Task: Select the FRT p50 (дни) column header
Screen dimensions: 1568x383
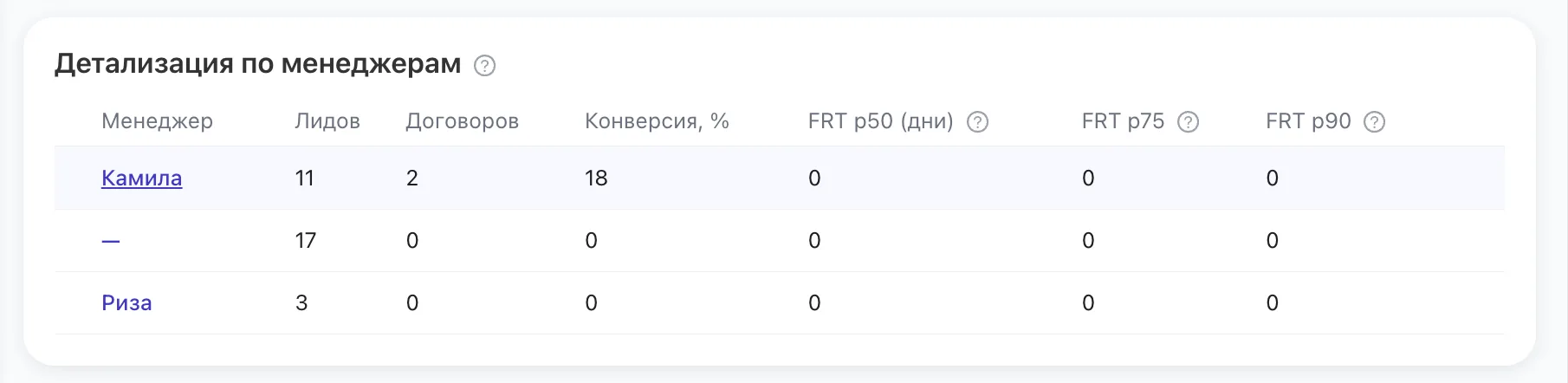Action: (x=881, y=121)
